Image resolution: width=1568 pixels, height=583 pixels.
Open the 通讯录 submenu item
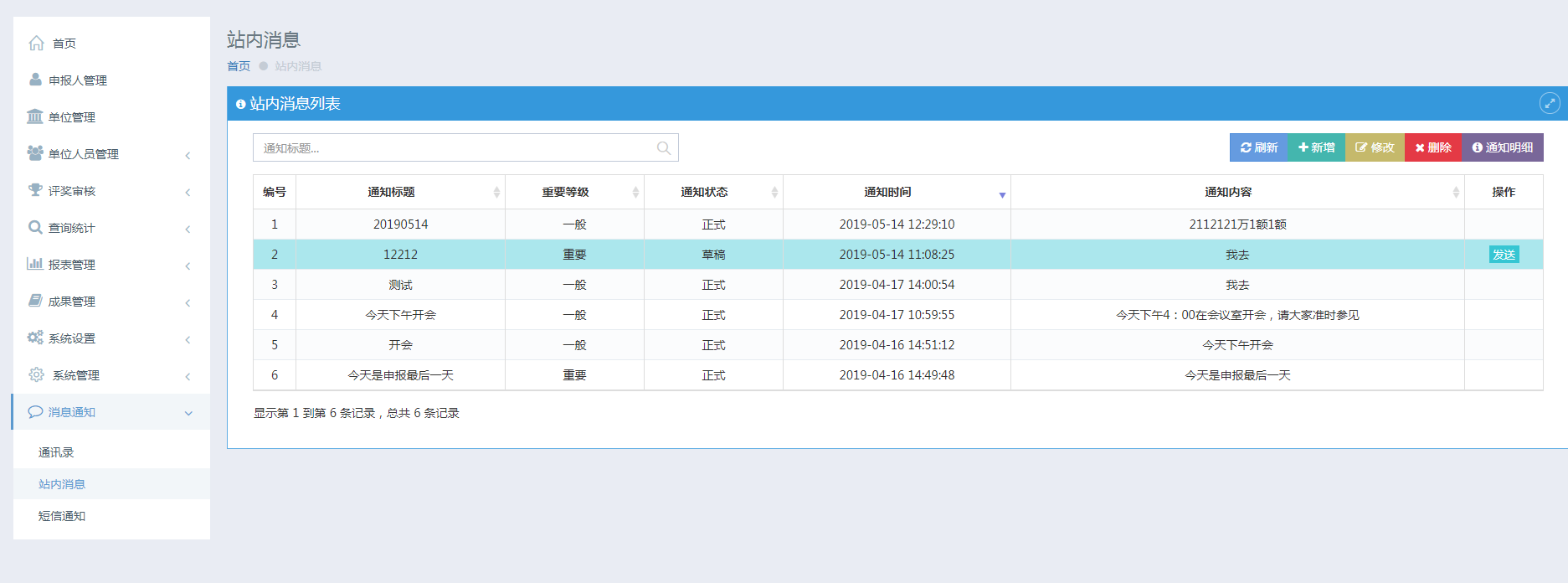[111, 451]
